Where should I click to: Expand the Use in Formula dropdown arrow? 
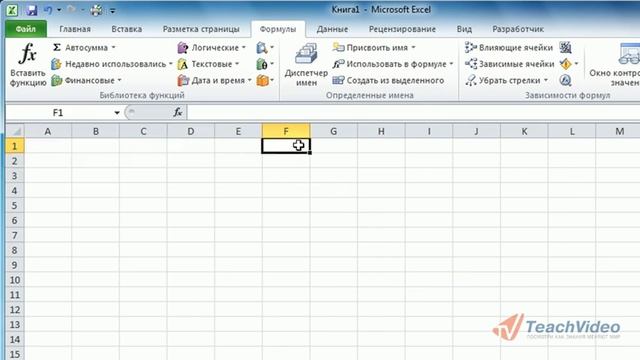tap(451, 64)
